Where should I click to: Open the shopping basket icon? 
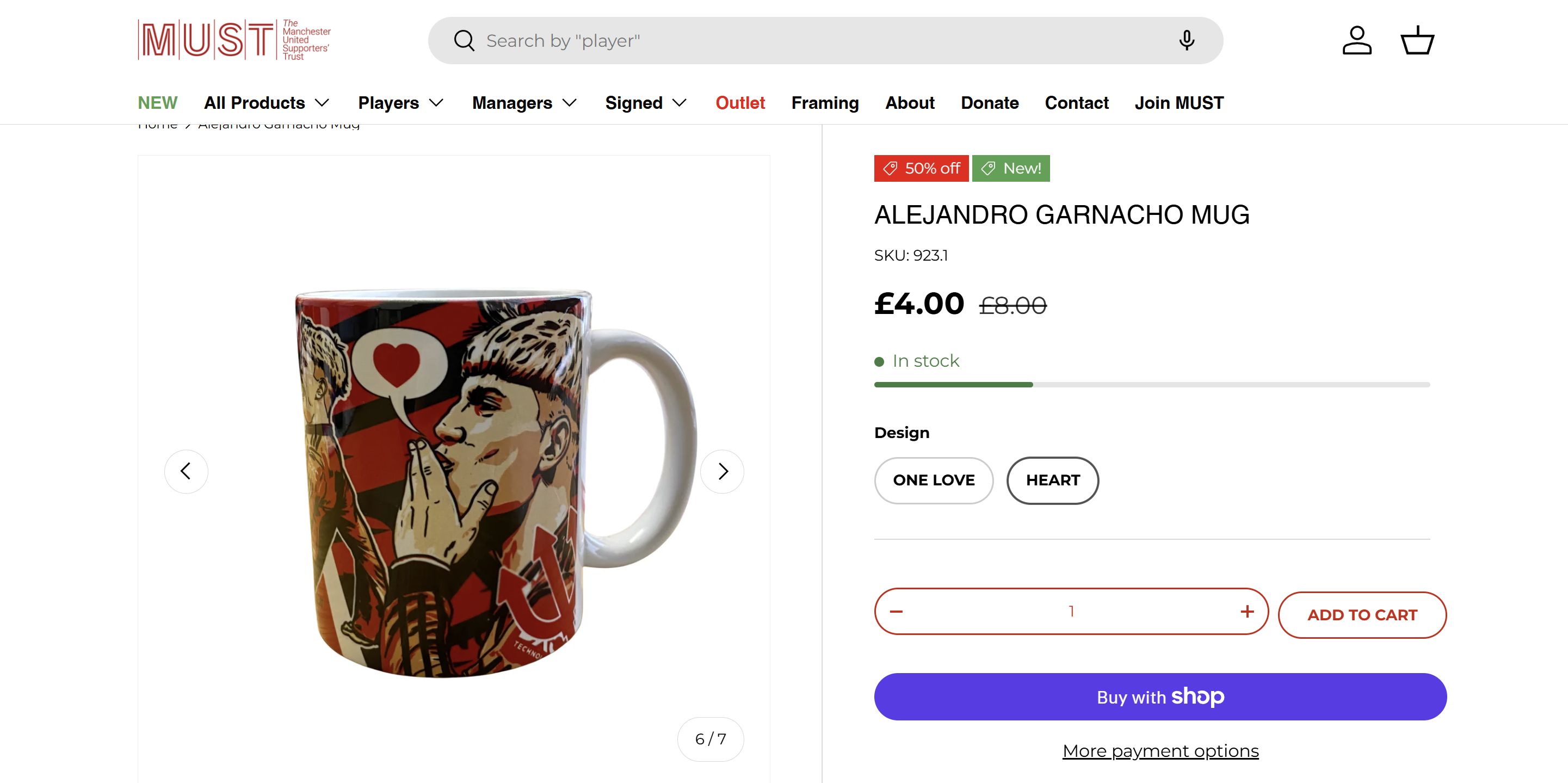tap(1417, 41)
